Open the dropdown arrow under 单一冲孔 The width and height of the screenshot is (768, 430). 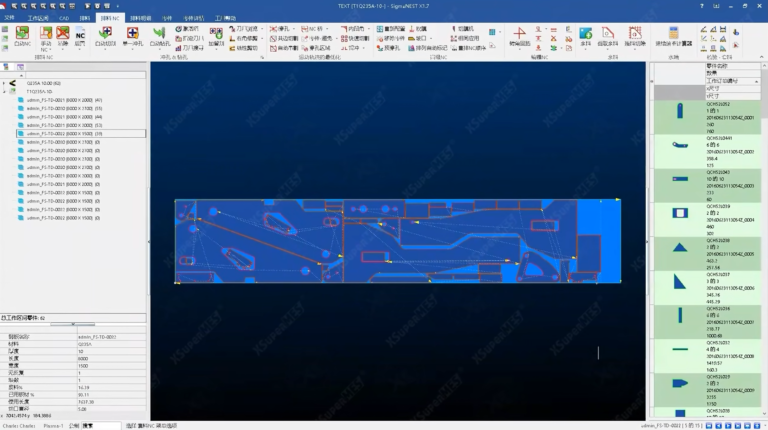point(132,49)
